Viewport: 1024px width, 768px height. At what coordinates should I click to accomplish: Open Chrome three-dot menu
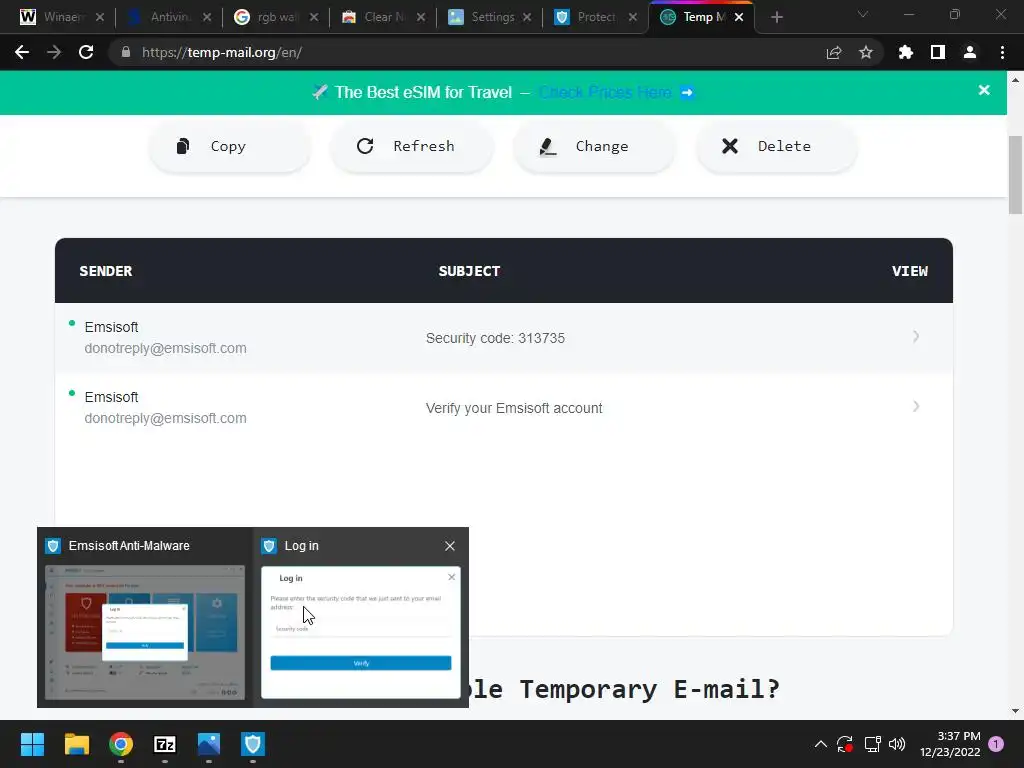click(1002, 52)
